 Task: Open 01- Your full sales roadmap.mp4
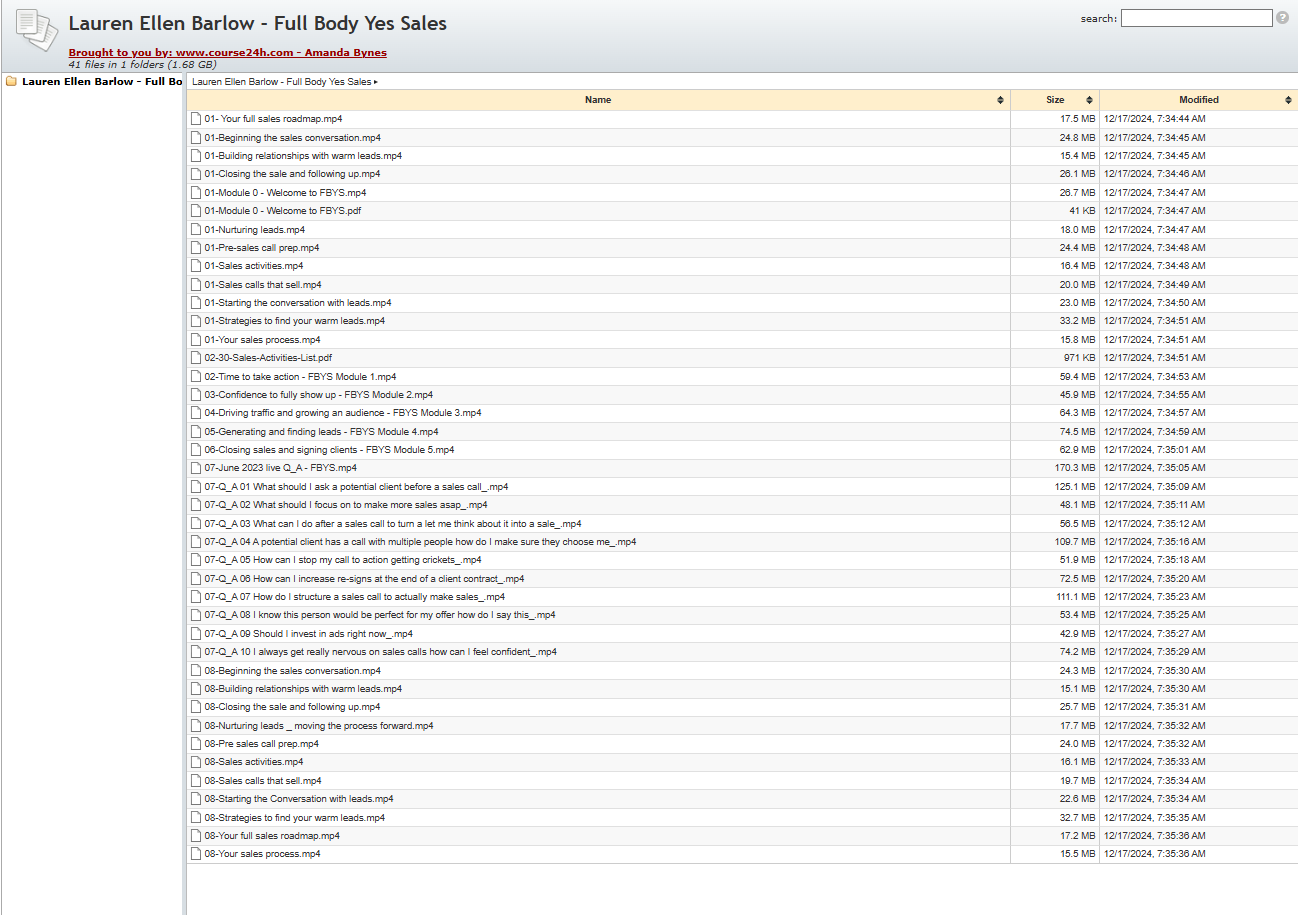259,119
